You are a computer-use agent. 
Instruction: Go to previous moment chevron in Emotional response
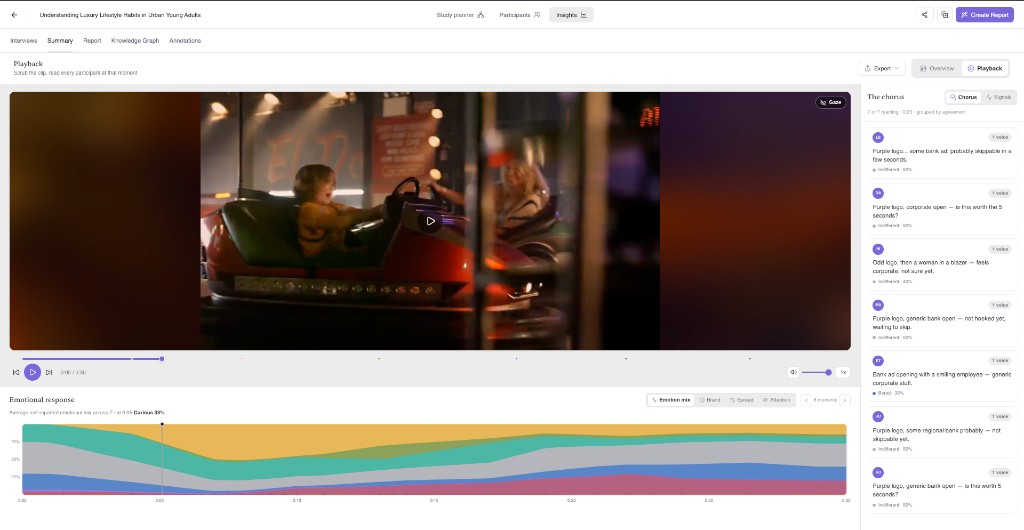pos(806,400)
